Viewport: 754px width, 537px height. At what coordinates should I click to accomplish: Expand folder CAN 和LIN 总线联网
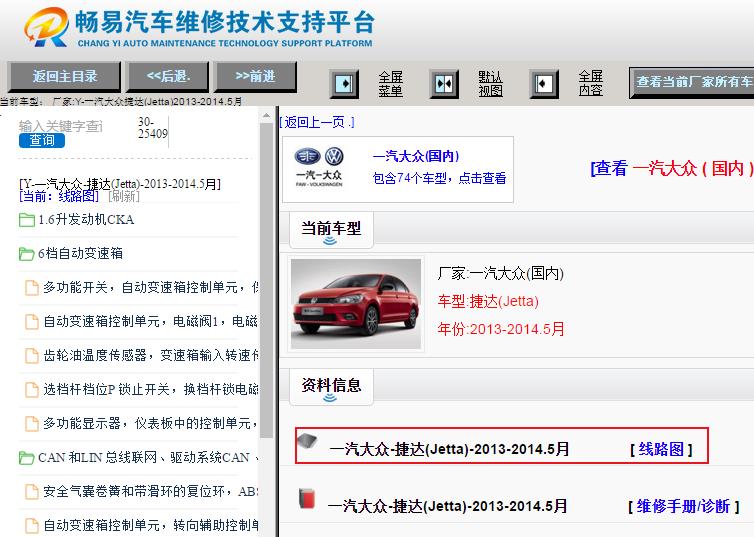tap(148, 457)
